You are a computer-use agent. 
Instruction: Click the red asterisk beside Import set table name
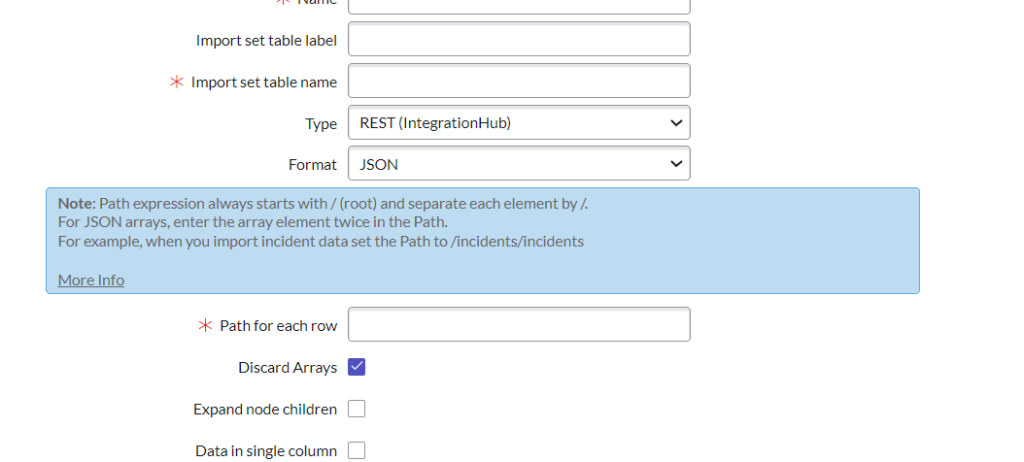click(177, 82)
